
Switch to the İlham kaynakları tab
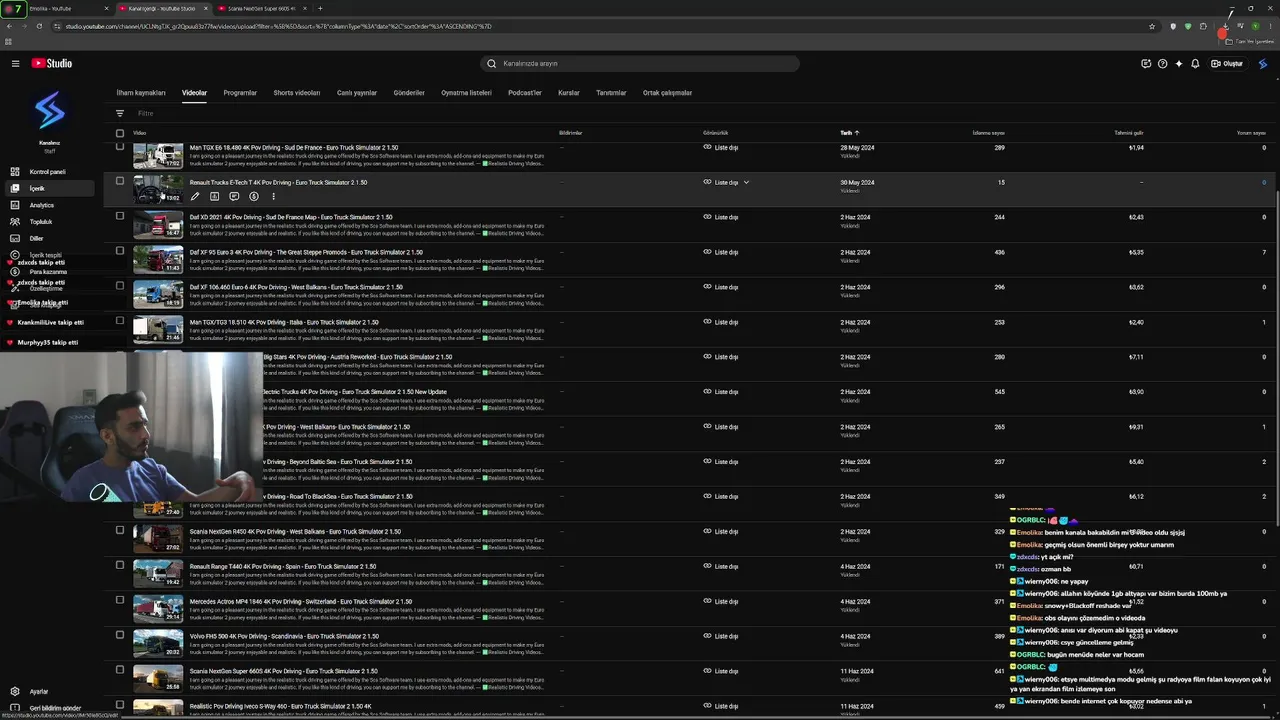point(141,93)
